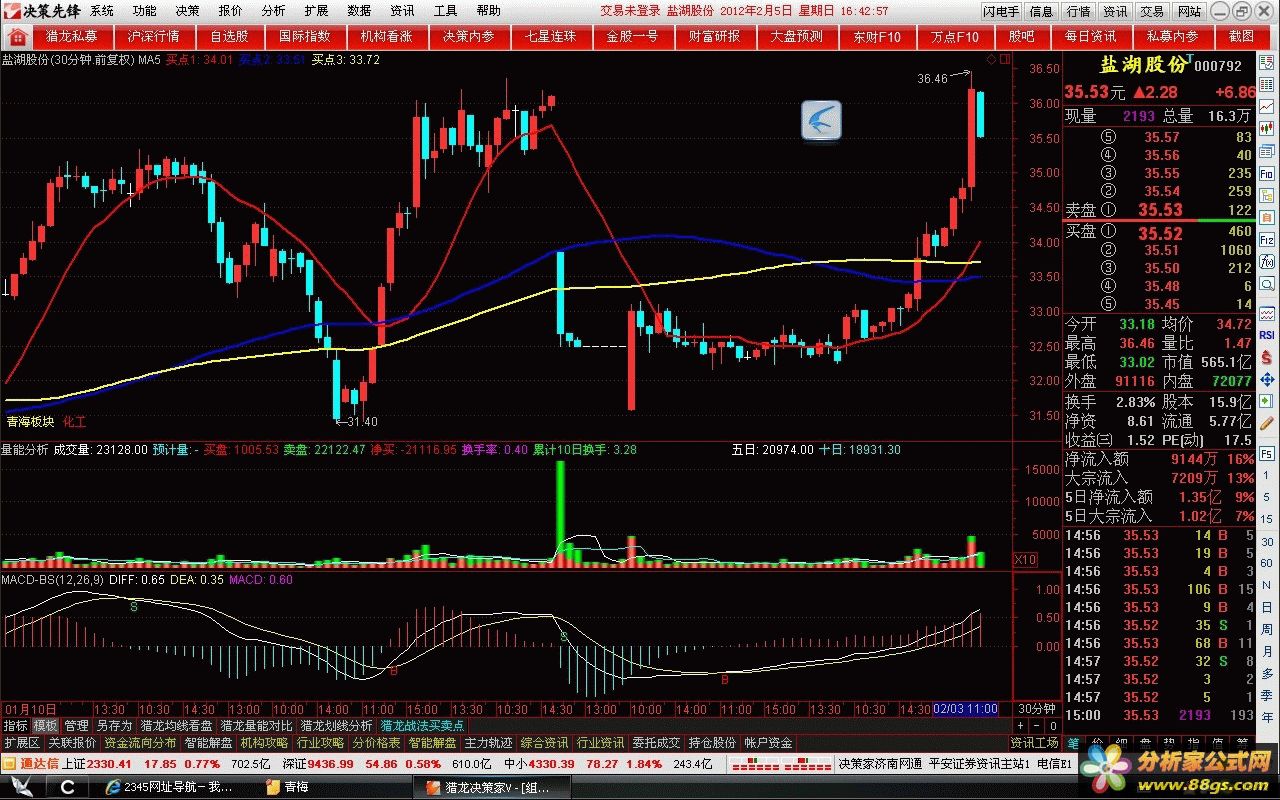Open the 功能 menu
1280x800 pixels.
click(144, 11)
